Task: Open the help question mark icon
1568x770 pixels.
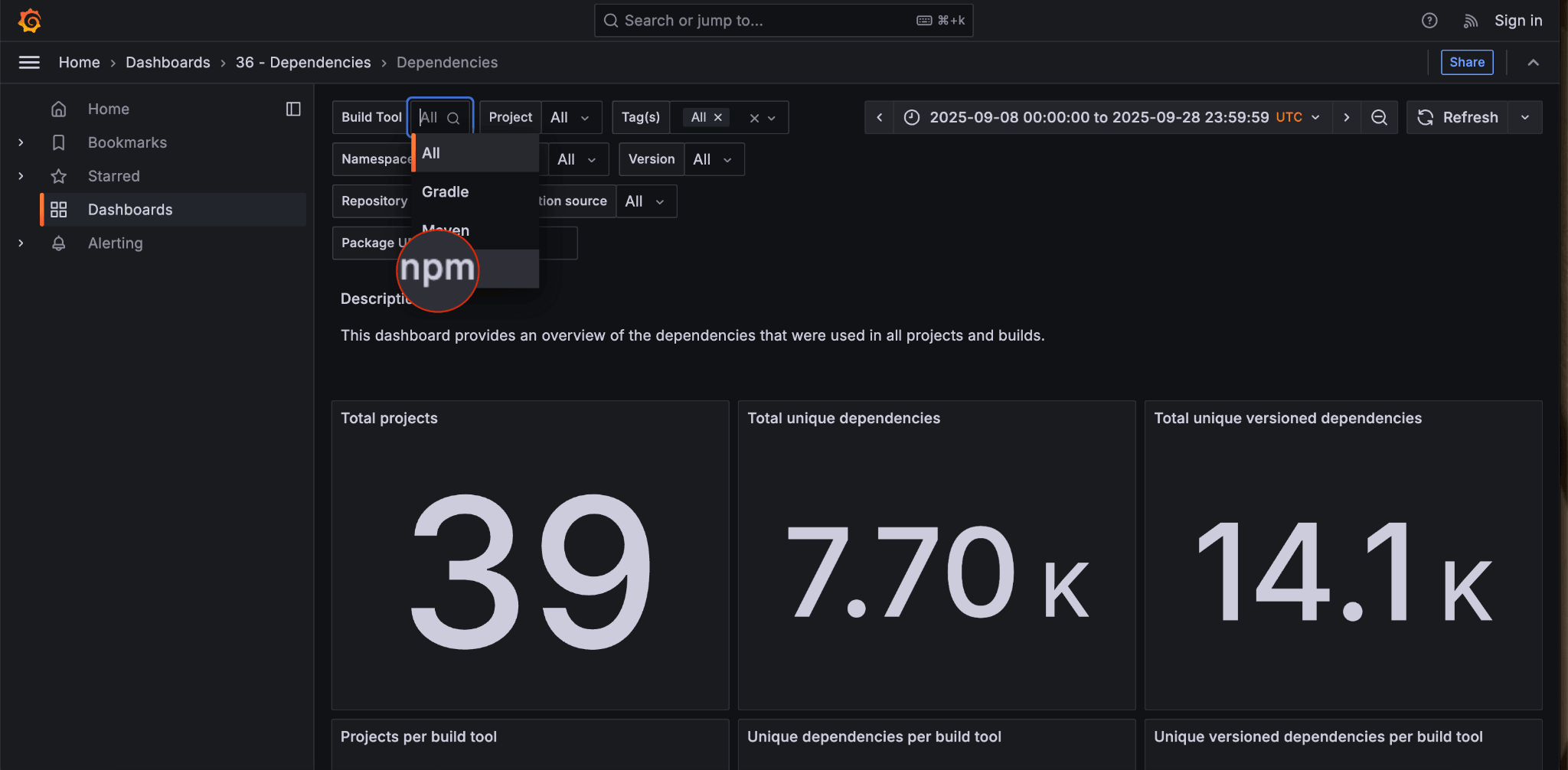Action: (x=1429, y=21)
